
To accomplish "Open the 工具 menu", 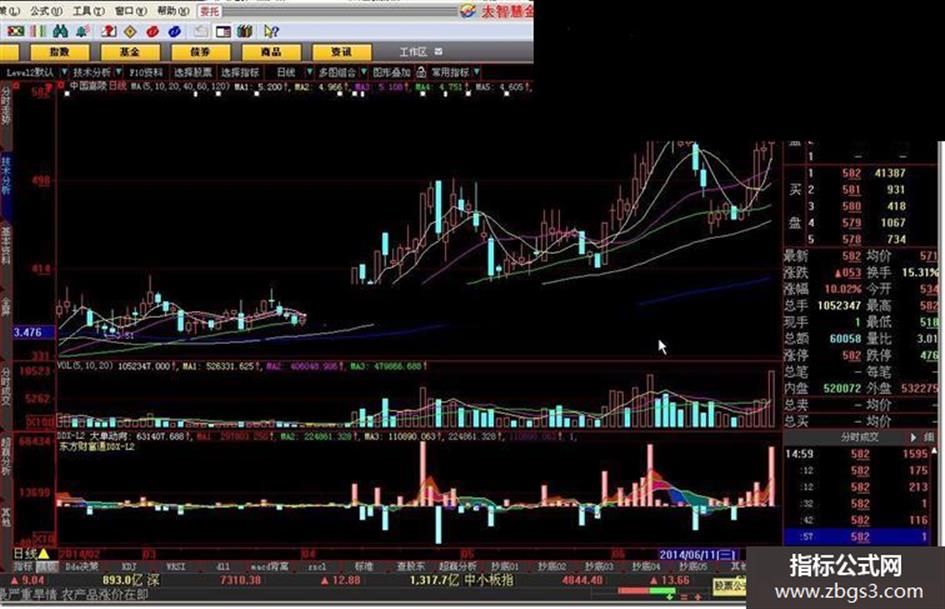I will 88,11.
